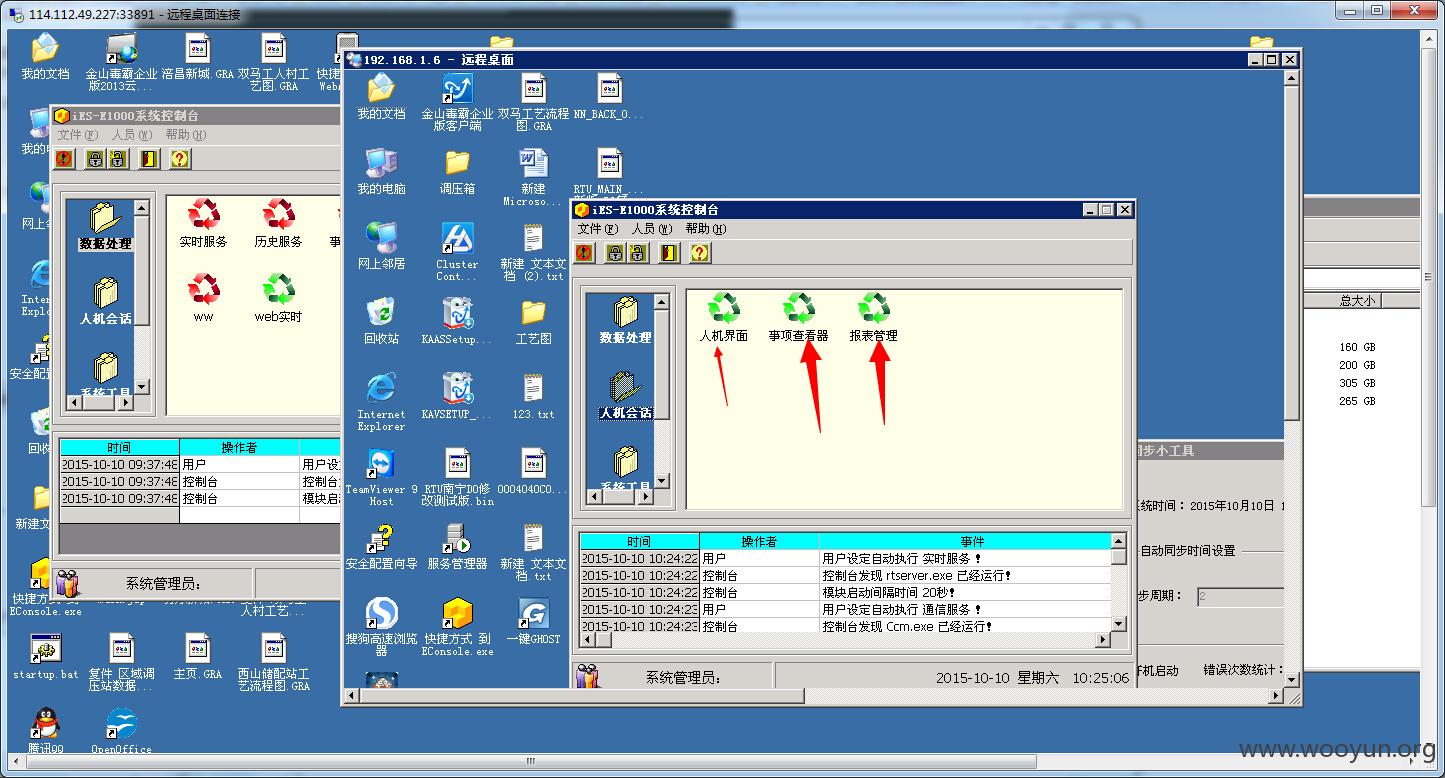Open 双马工人村工艺图.GRA on outer desktop
Viewport: 1445px width, 778px height.
tap(274, 62)
